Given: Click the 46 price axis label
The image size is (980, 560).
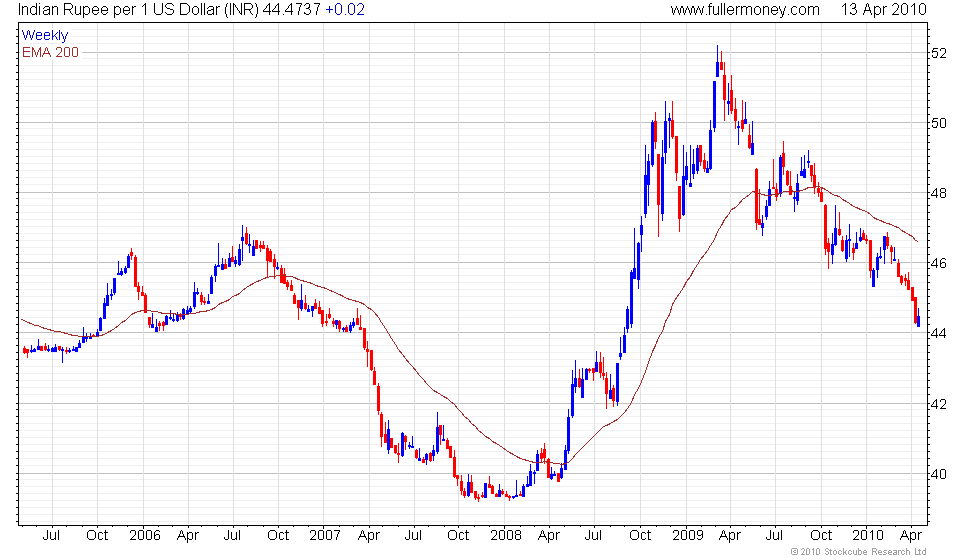Looking at the screenshot, I should click(x=939, y=263).
